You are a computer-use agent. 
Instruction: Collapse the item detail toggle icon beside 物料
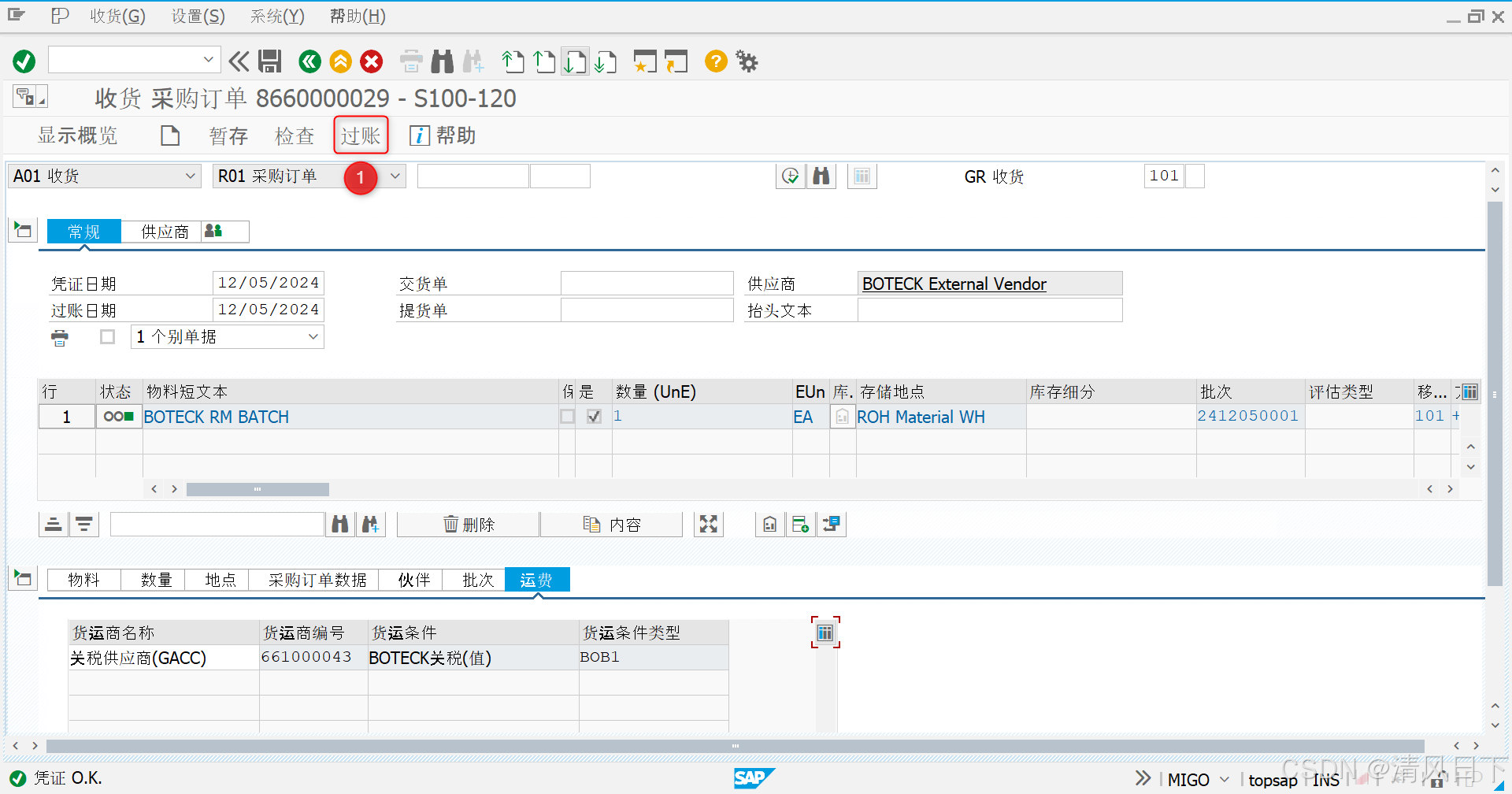tap(23, 578)
